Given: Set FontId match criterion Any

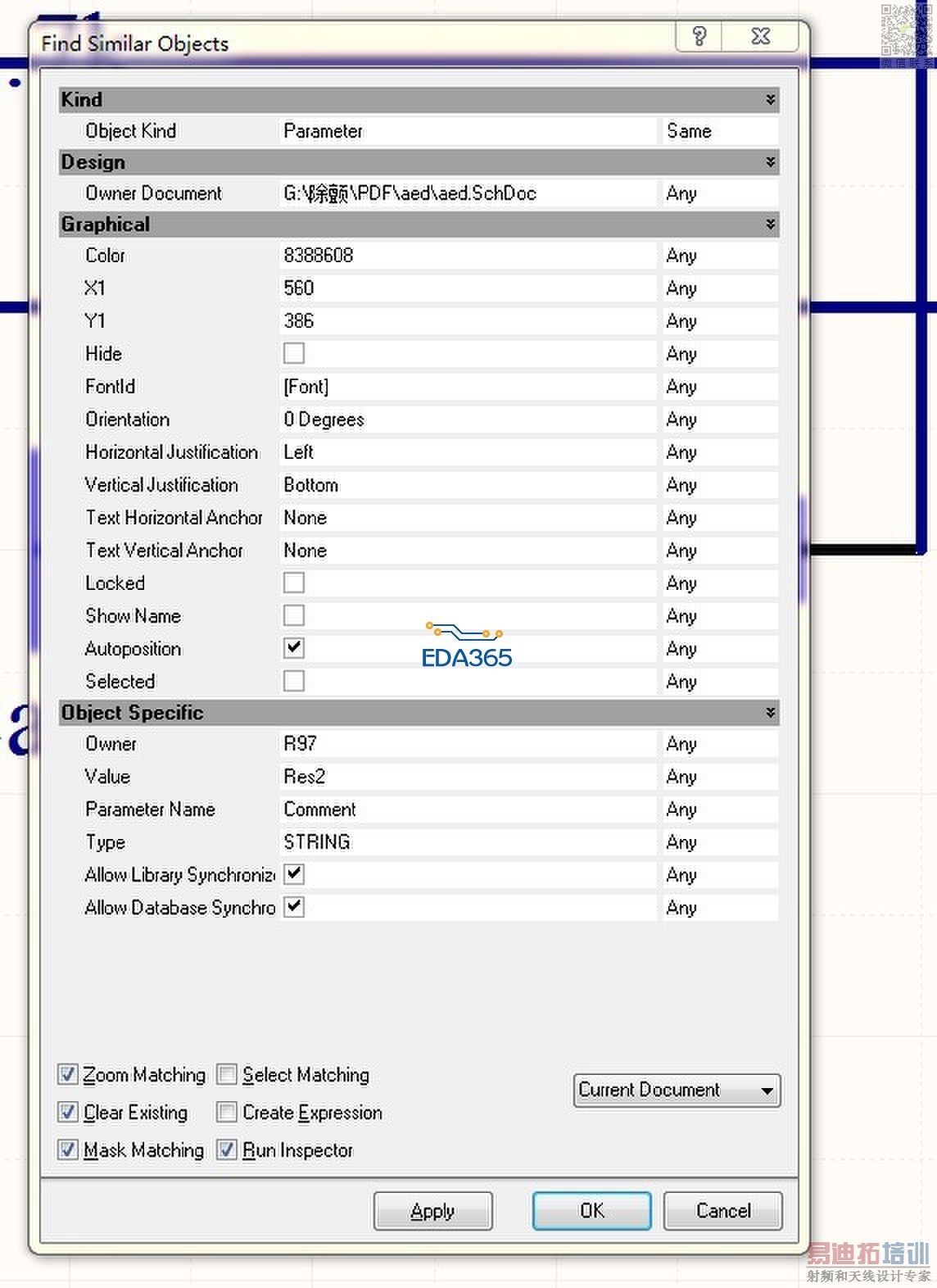Looking at the screenshot, I should [719, 387].
